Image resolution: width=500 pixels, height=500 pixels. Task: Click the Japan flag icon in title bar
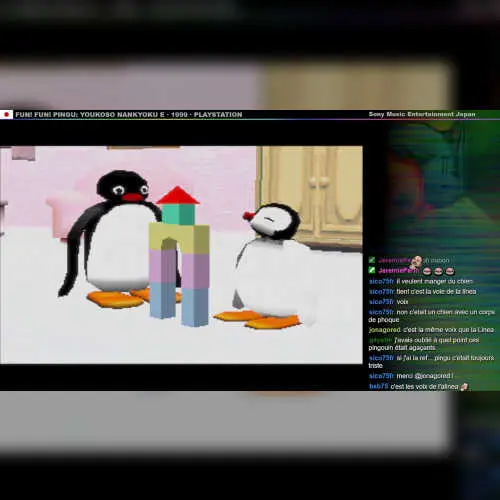click(6, 114)
